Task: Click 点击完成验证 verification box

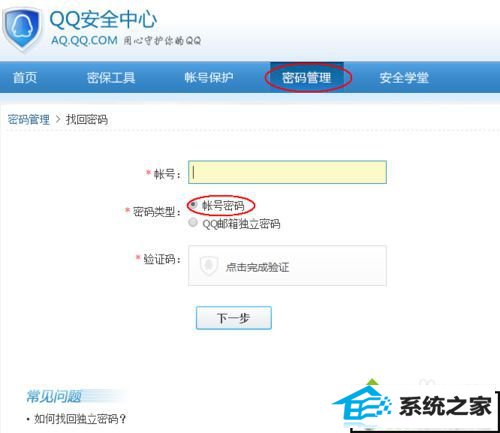Action: pyautogui.click(x=287, y=266)
